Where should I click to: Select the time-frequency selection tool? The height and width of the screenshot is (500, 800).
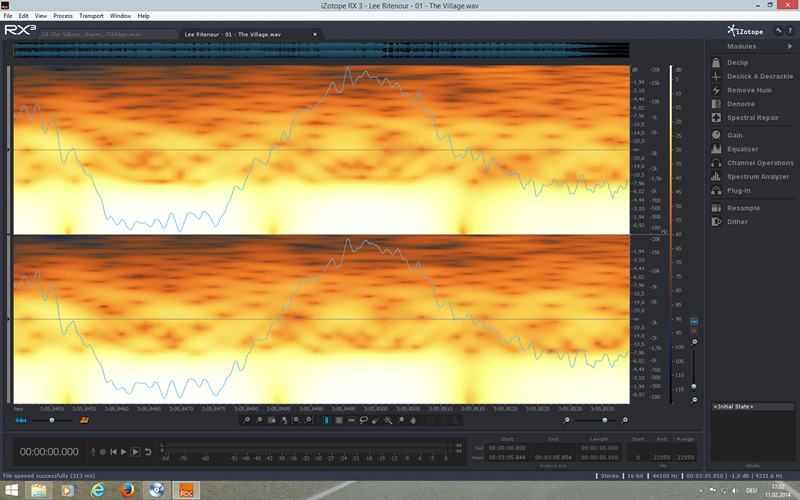pos(339,420)
